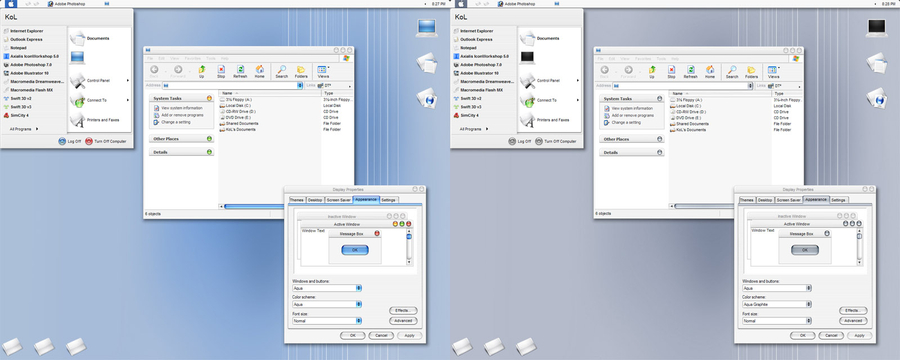This screenshot has width=900, height=360.
Task: Click Forward arrow in blue Aqua Explorer toolbar
Action: [x=178, y=69]
